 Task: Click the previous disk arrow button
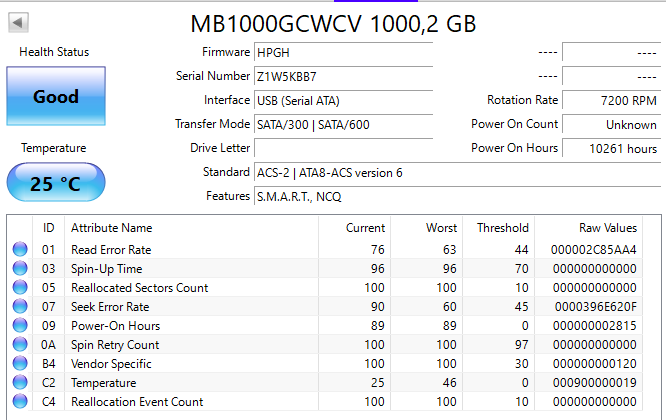[x=19, y=22]
